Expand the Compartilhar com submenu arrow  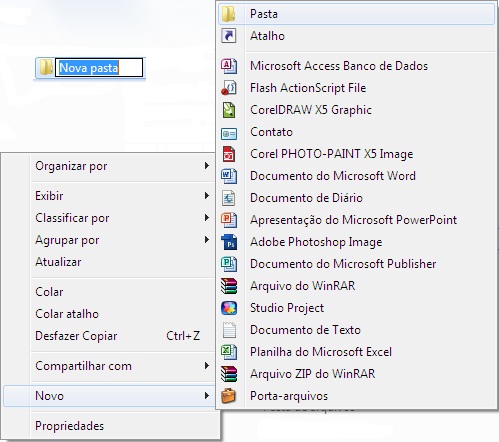tap(207, 366)
